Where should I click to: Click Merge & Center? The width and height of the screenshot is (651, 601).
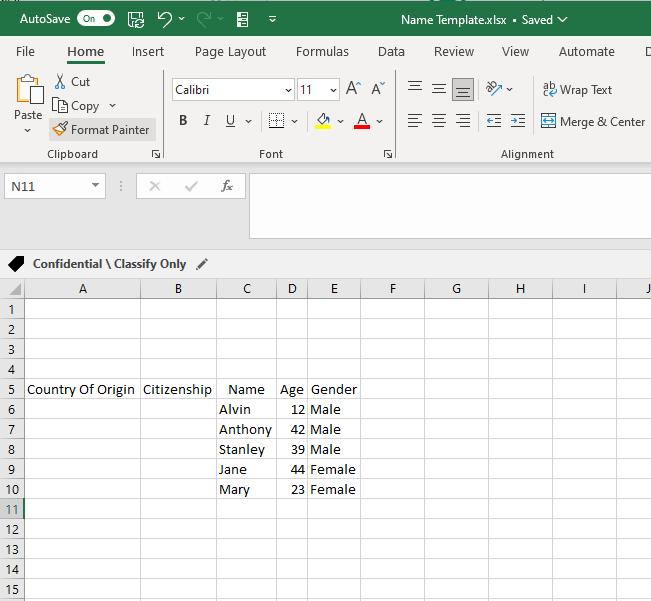point(592,121)
